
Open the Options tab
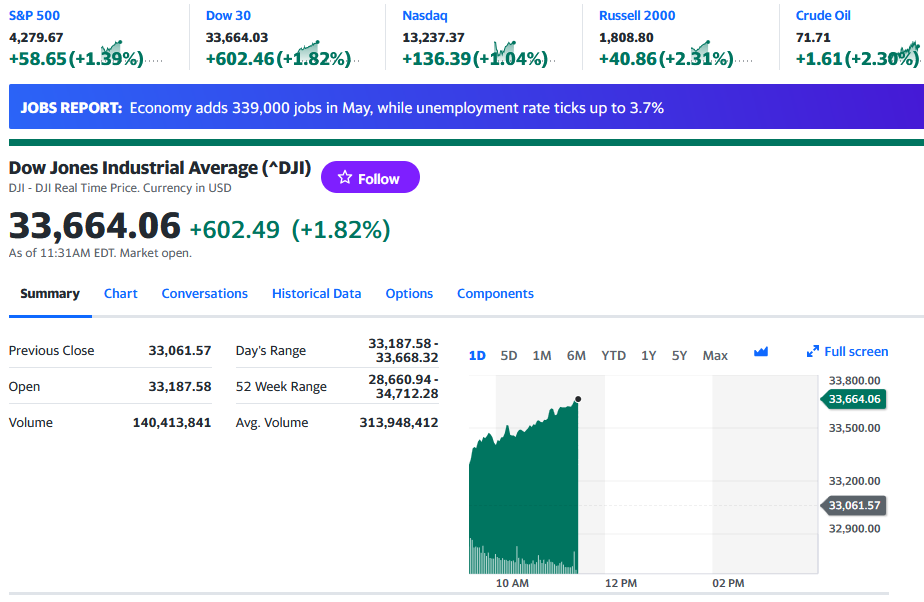click(x=409, y=293)
